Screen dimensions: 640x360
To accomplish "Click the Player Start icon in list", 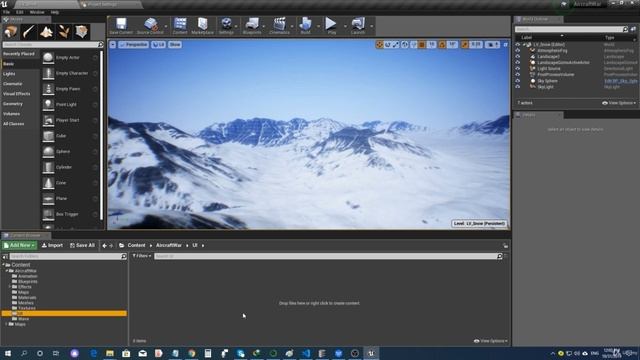I will (x=48, y=120).
